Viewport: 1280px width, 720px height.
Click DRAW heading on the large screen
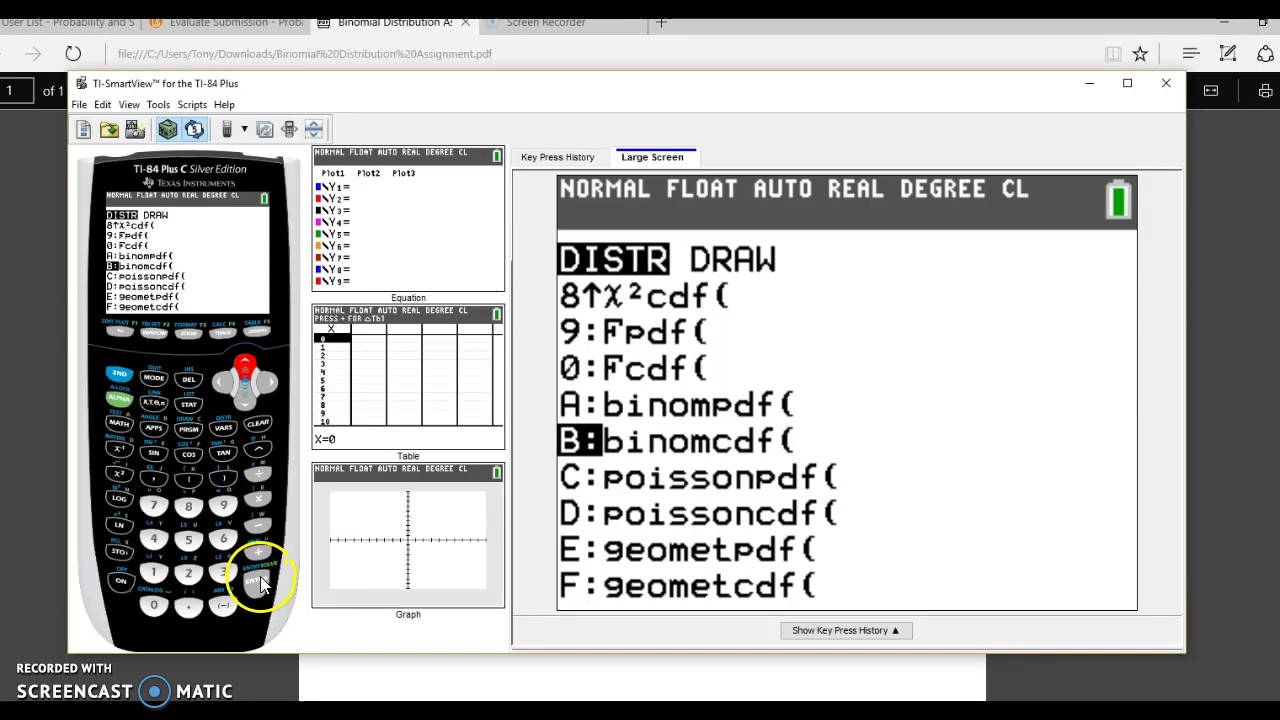[x=732, y=260]
